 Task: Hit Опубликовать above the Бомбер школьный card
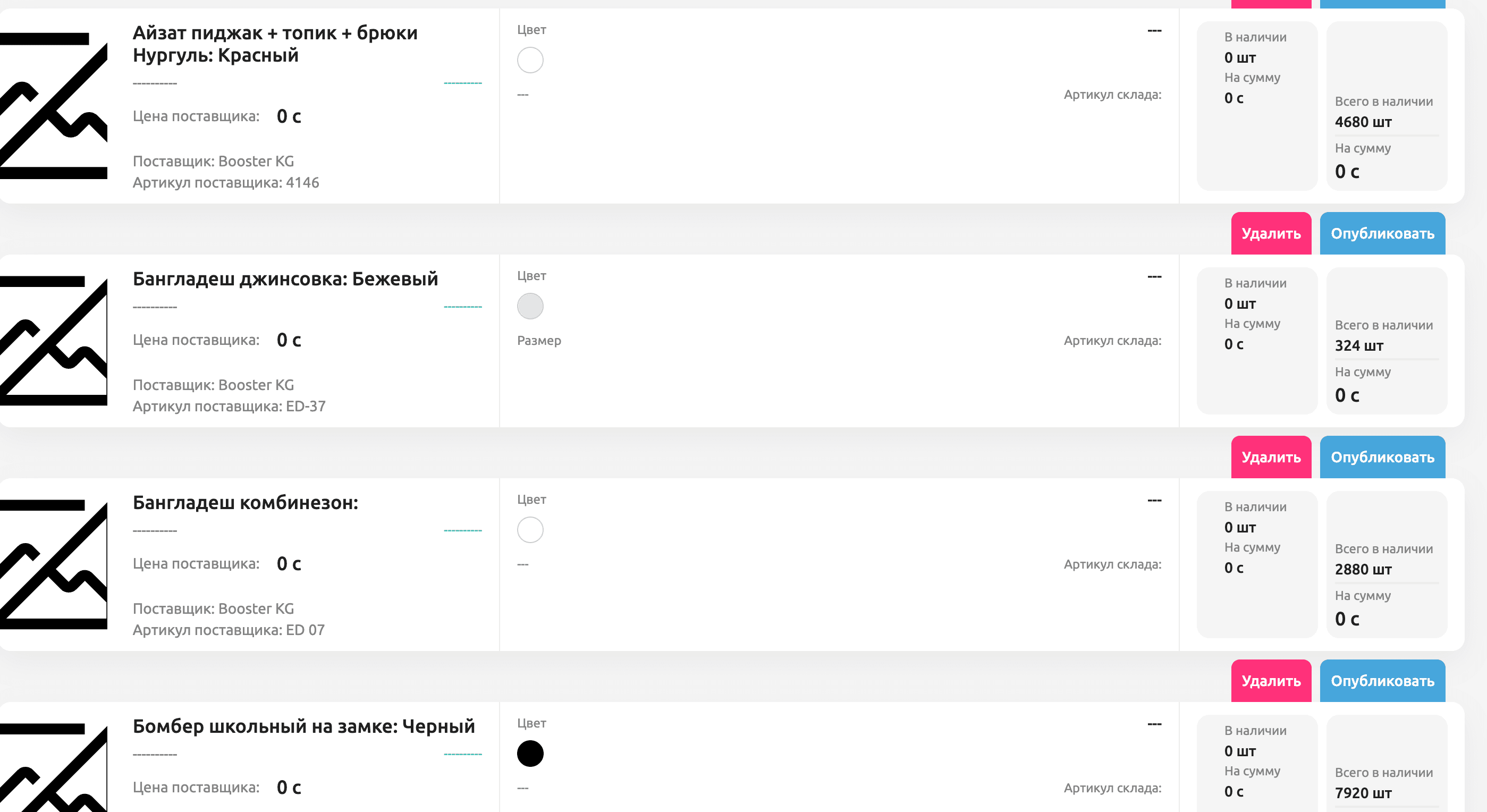coord(1382,681)
